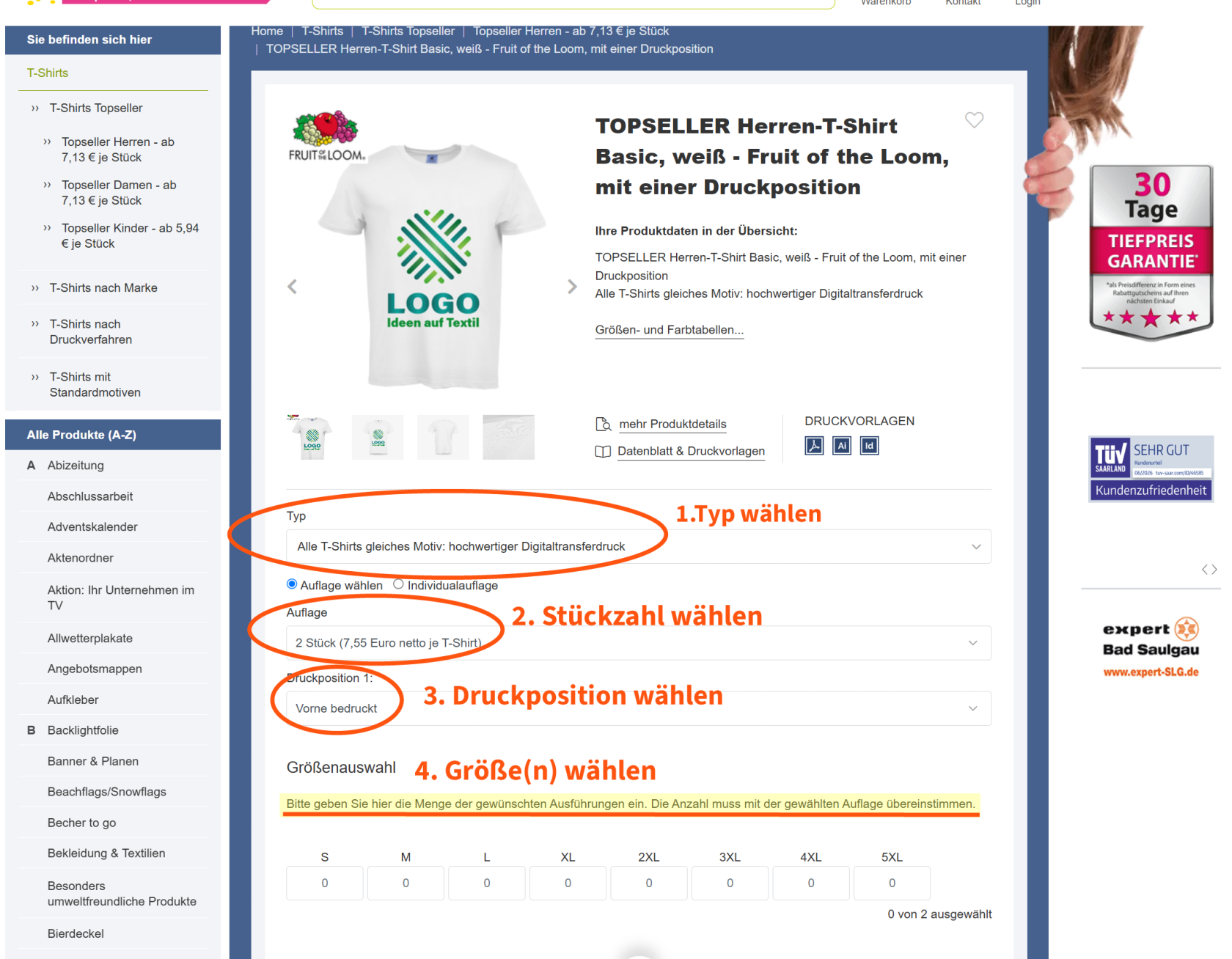
Task: Click the size XL quantity field
Action: (x=568, y=883)
